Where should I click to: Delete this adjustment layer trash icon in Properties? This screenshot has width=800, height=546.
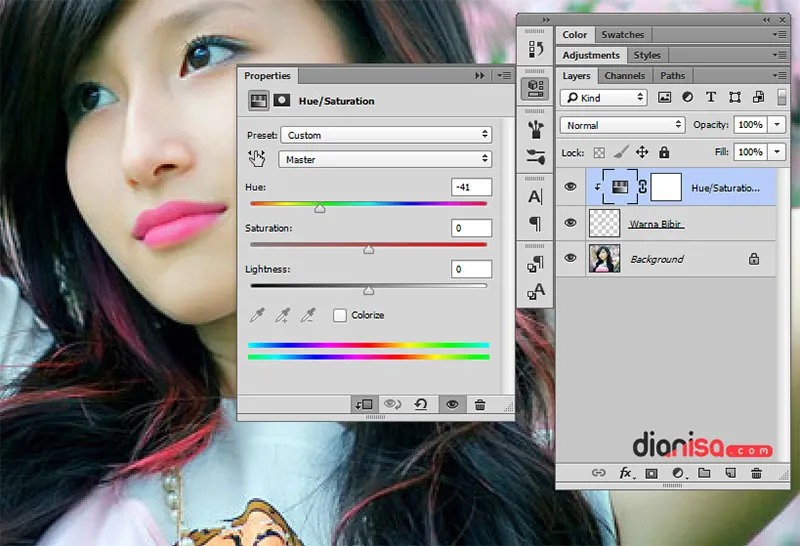point(480,405)
